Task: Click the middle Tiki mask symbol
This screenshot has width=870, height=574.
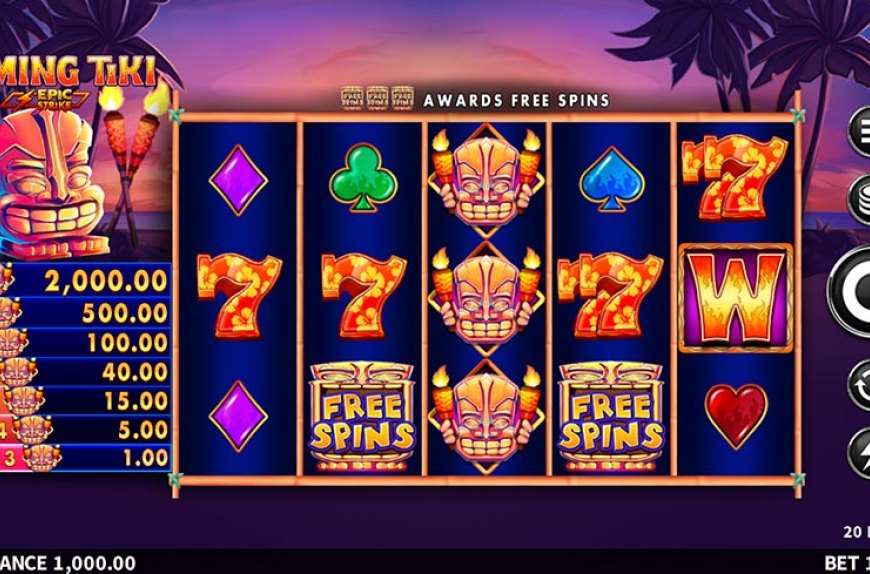Action: pyautogui.click(x=486, y=298)
